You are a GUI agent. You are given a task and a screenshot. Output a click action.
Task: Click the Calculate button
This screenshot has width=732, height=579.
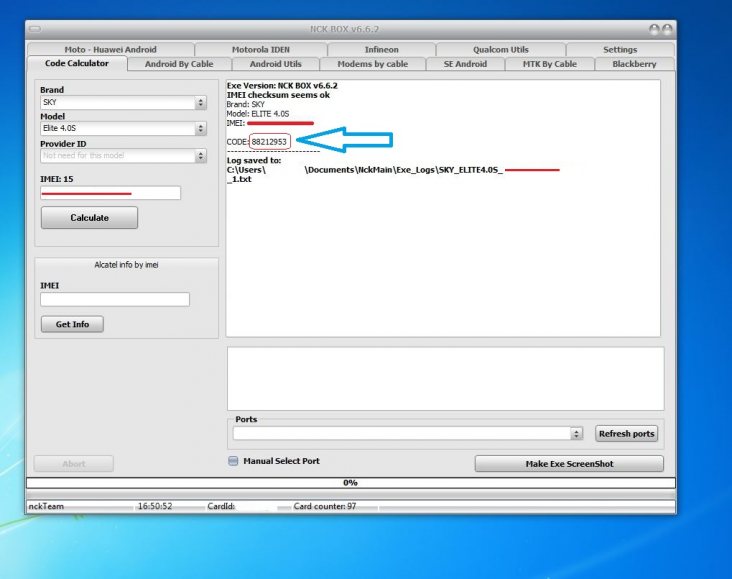89,218
